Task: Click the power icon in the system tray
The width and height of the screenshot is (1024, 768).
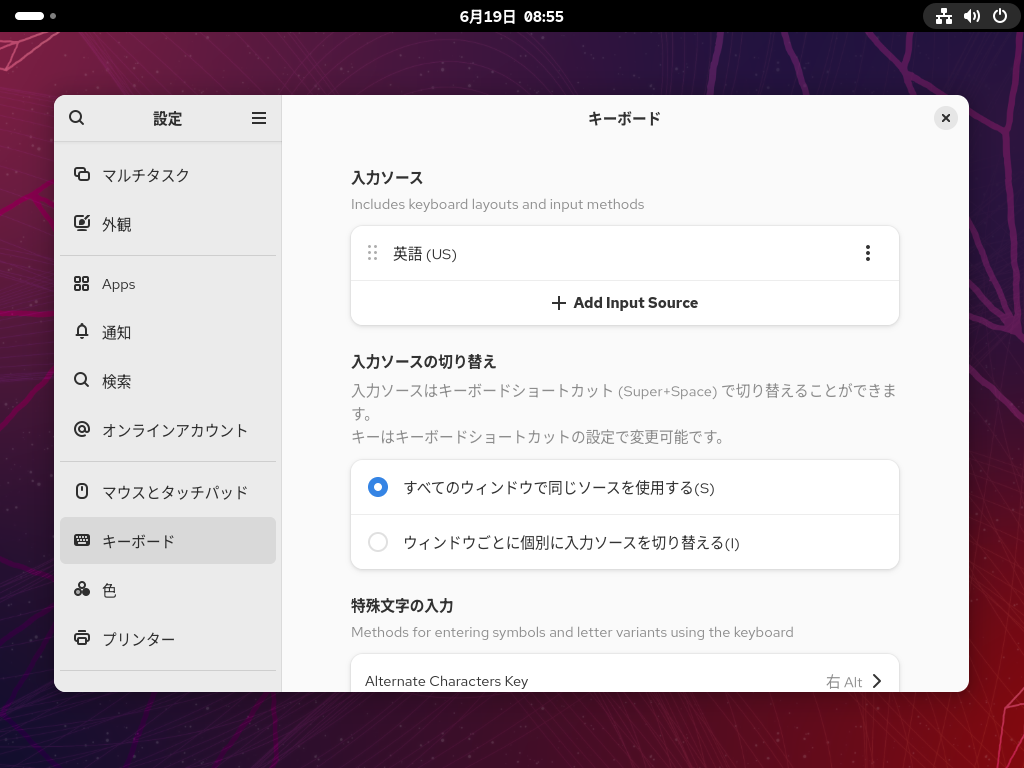Action: 1000,16
